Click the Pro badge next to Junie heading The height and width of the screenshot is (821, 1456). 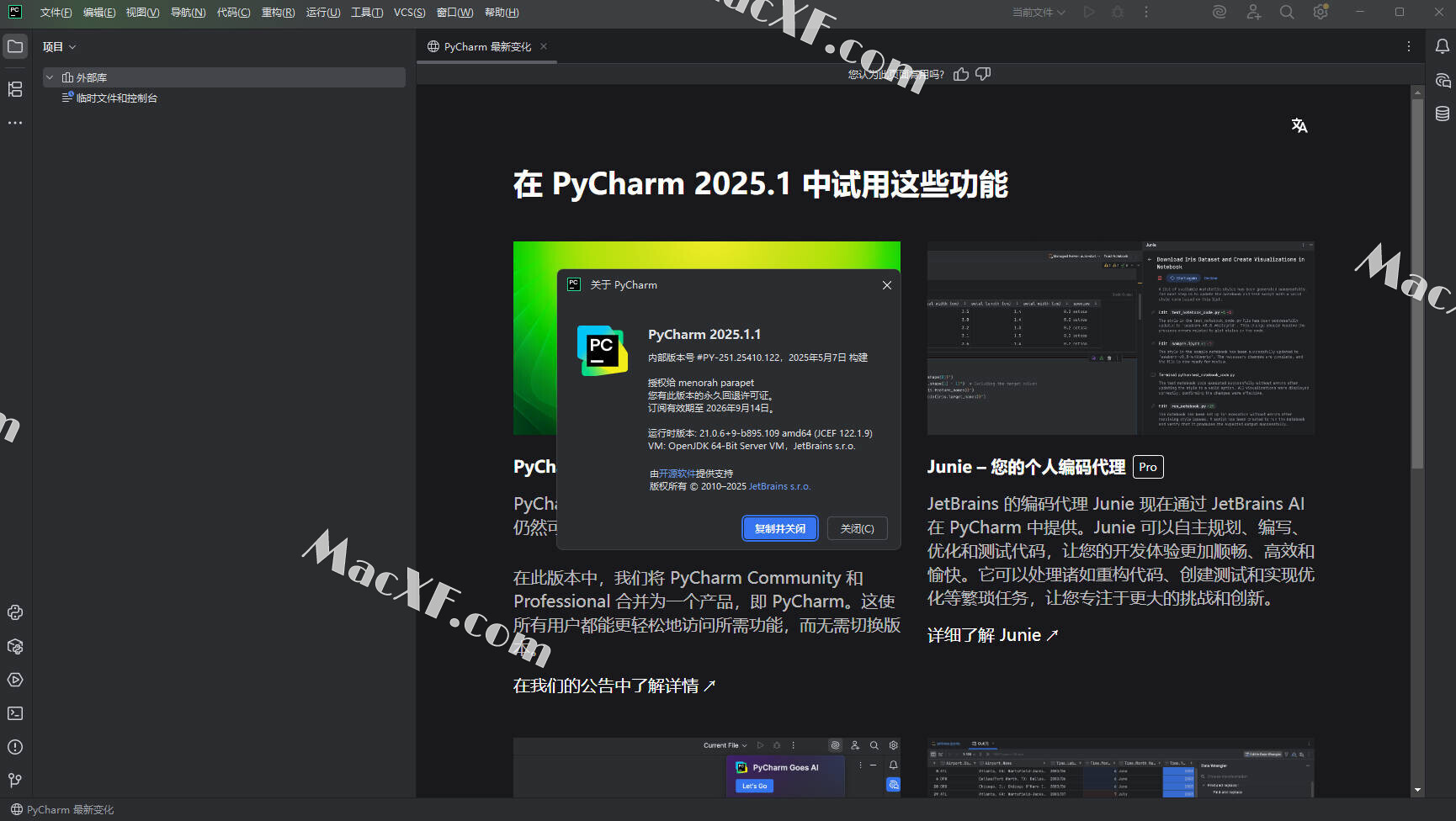point(1148,467)
